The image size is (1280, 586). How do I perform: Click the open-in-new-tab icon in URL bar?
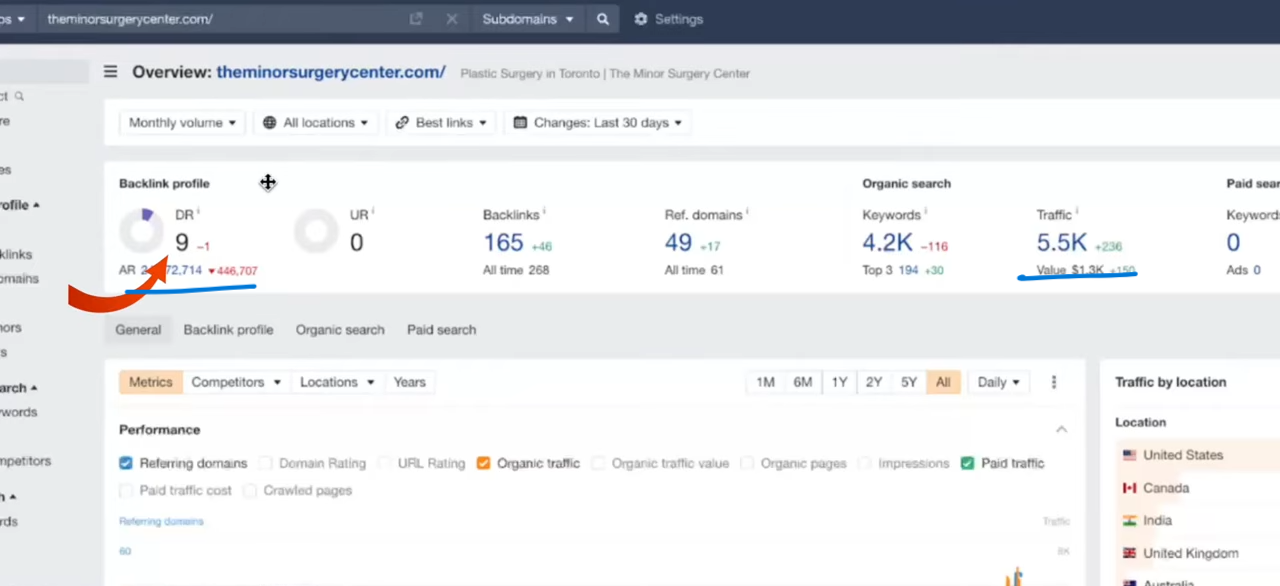tap(416, 19)
